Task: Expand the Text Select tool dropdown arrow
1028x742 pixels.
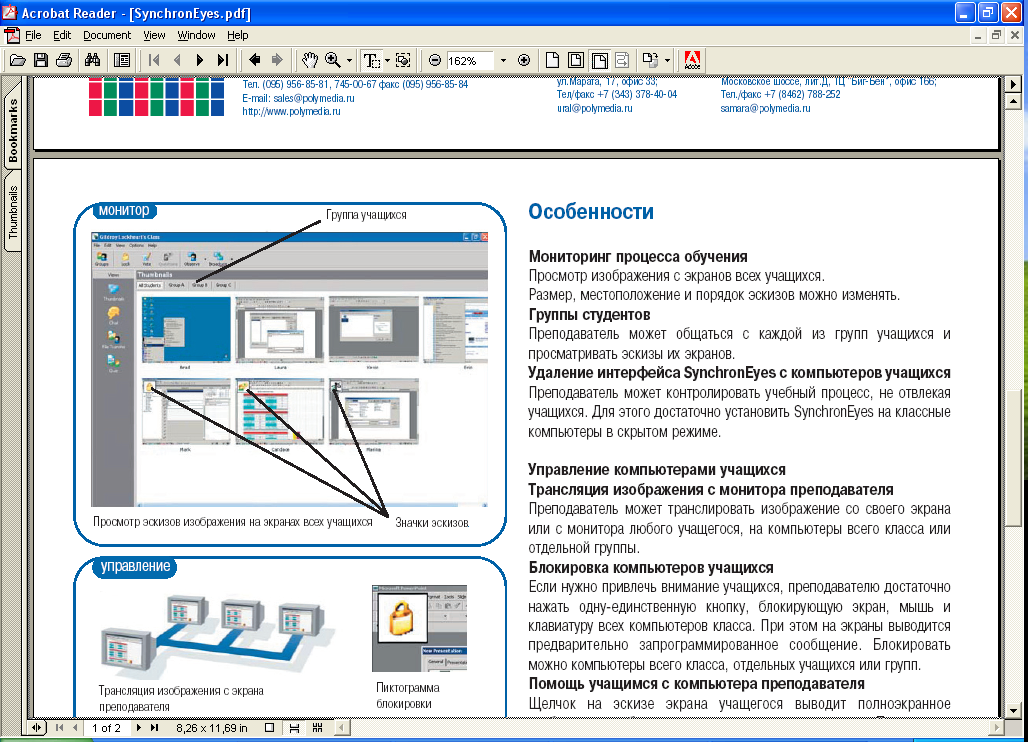Action: (x=387, y=61)
